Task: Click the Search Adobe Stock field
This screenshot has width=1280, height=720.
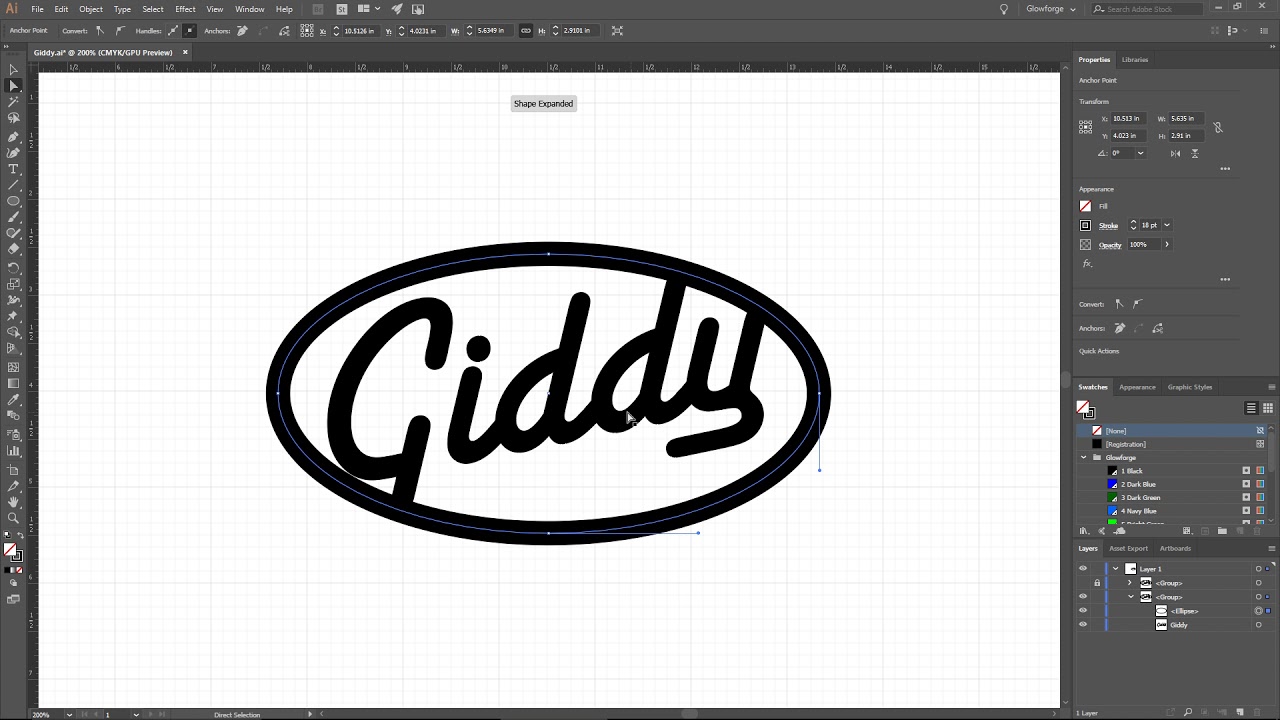Action: coord(1146,9)
